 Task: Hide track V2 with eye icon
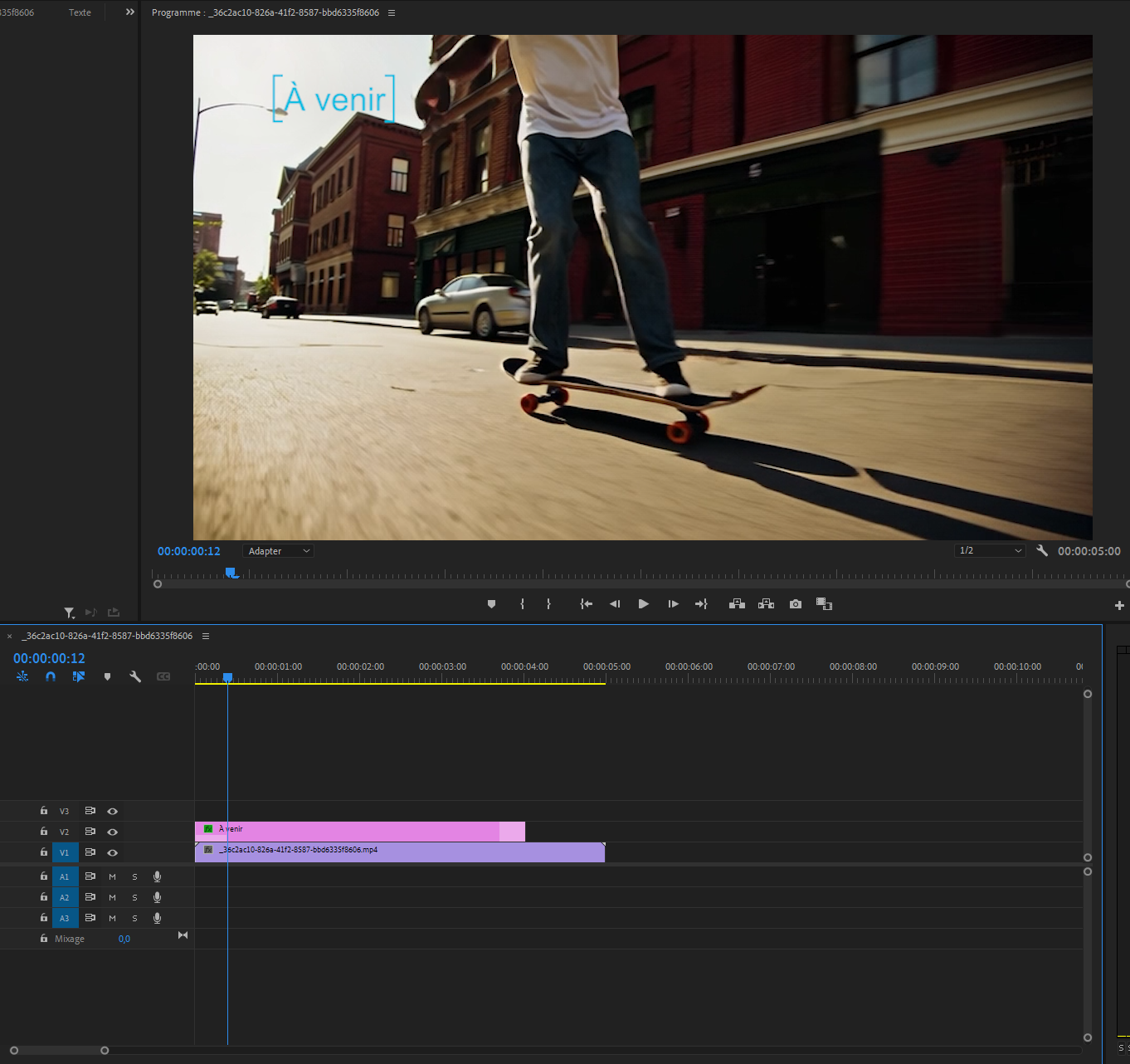(x=113, y=832)
